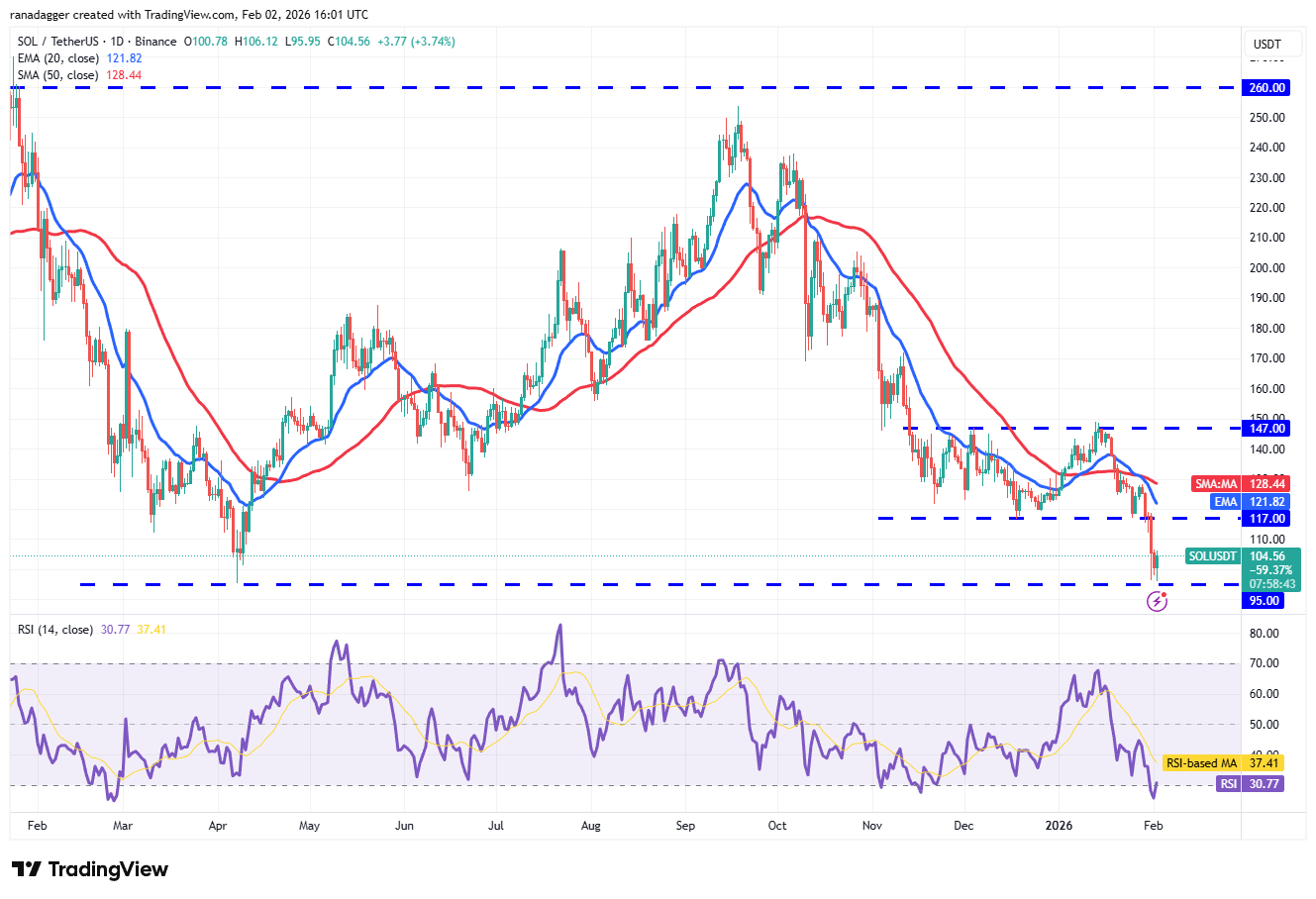Click the purple lightning bolt alert icon on chart
This screenshot has width=1316, height=899.
coord(1157,600)
